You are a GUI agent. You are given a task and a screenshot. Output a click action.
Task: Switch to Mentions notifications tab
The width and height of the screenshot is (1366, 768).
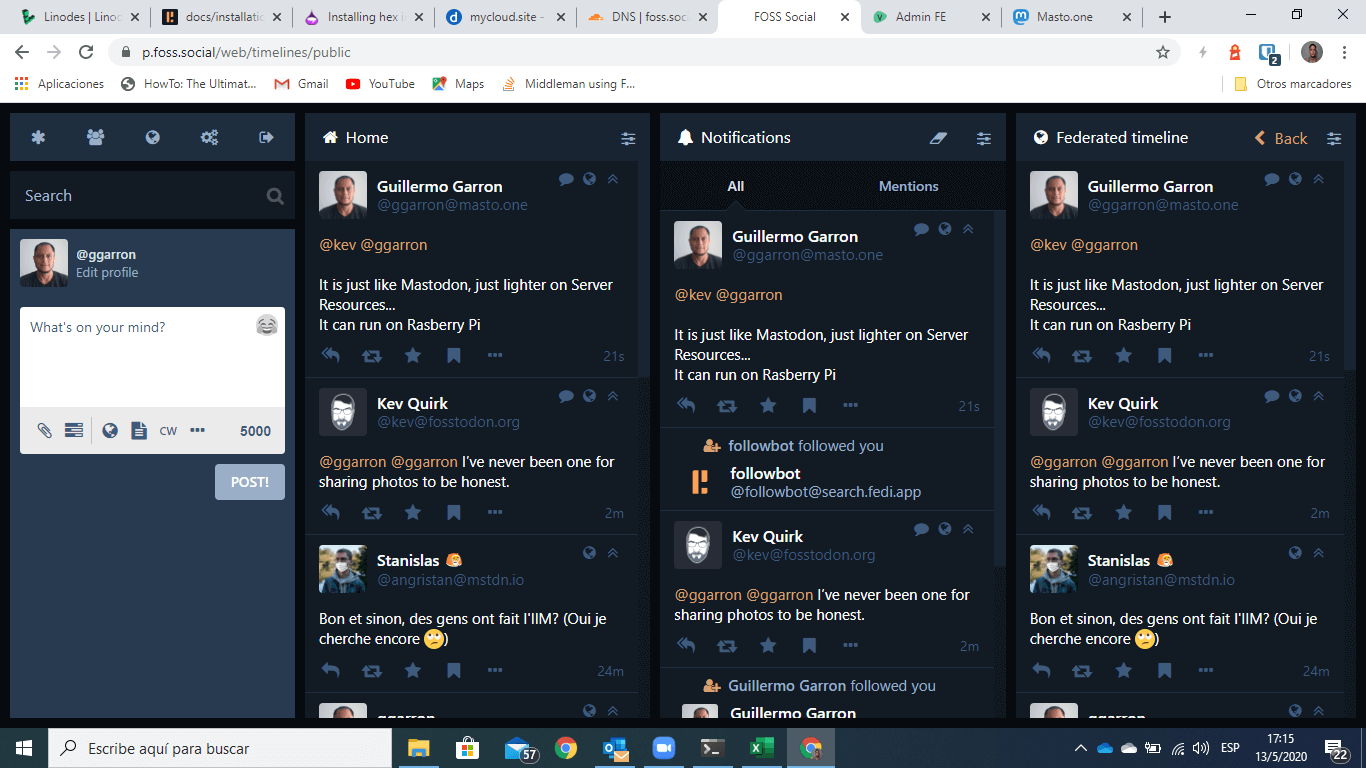[909, 186]
